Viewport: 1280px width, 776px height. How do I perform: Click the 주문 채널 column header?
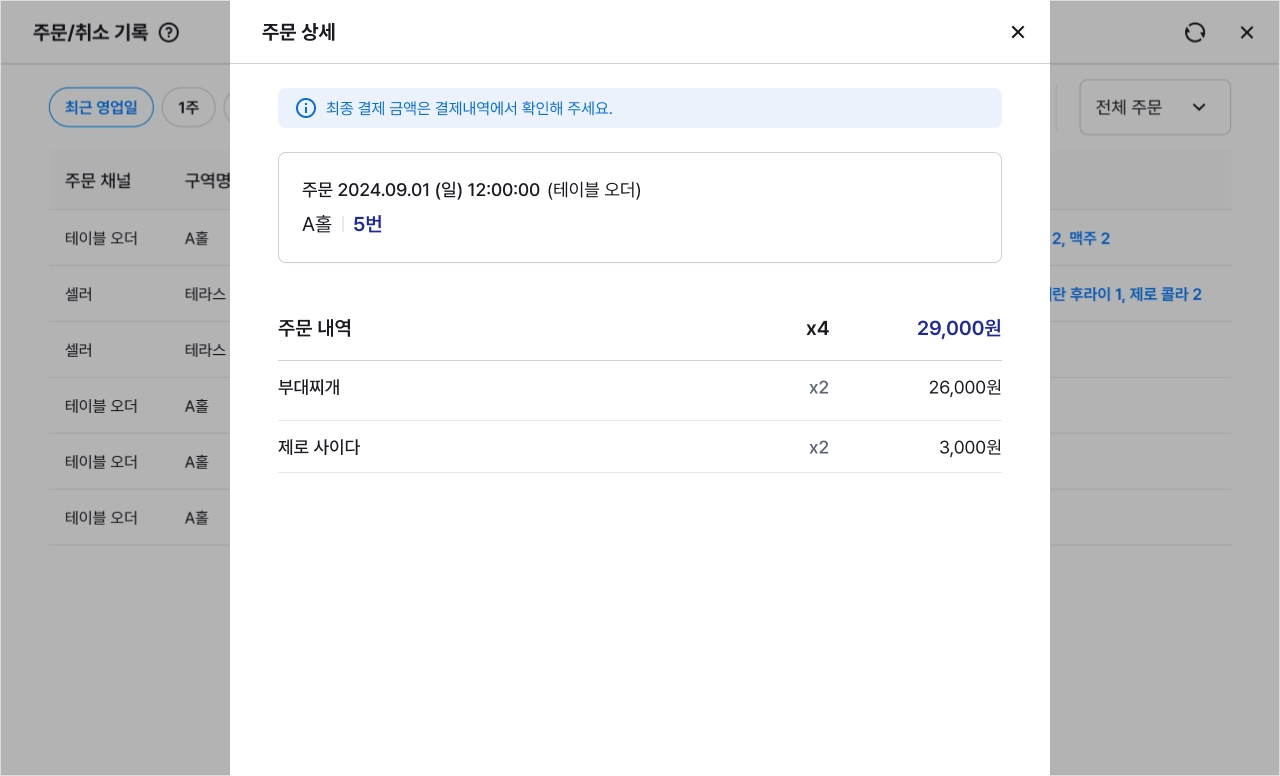tap(98, 181)
